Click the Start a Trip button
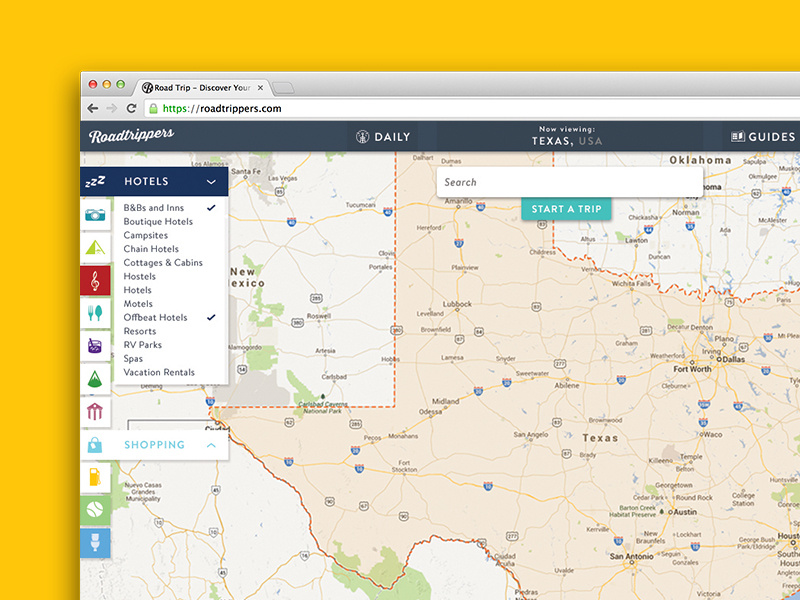 point(566,209)
